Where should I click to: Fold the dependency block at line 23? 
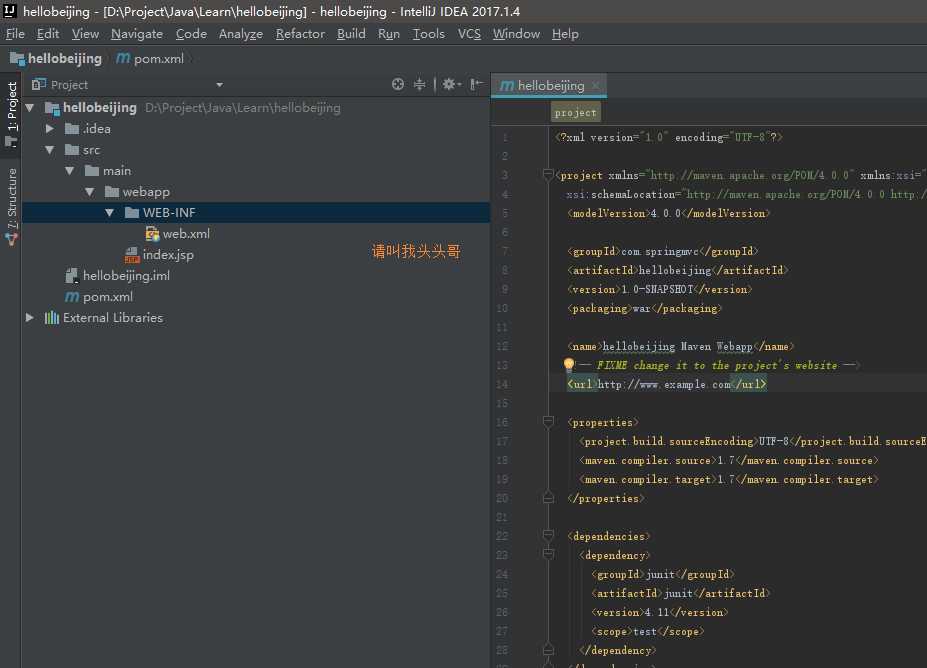pos(548,554)
